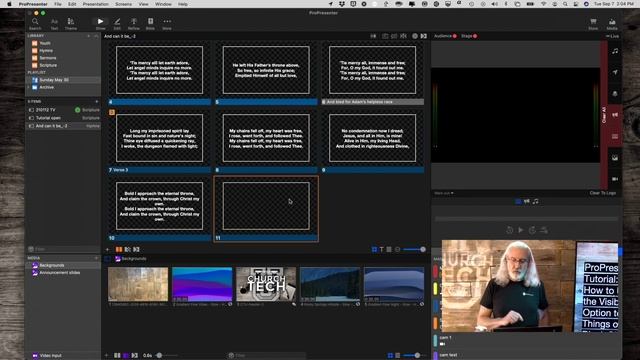Open the Window menu
The image size is (640, 360).
tap(163, 4)
